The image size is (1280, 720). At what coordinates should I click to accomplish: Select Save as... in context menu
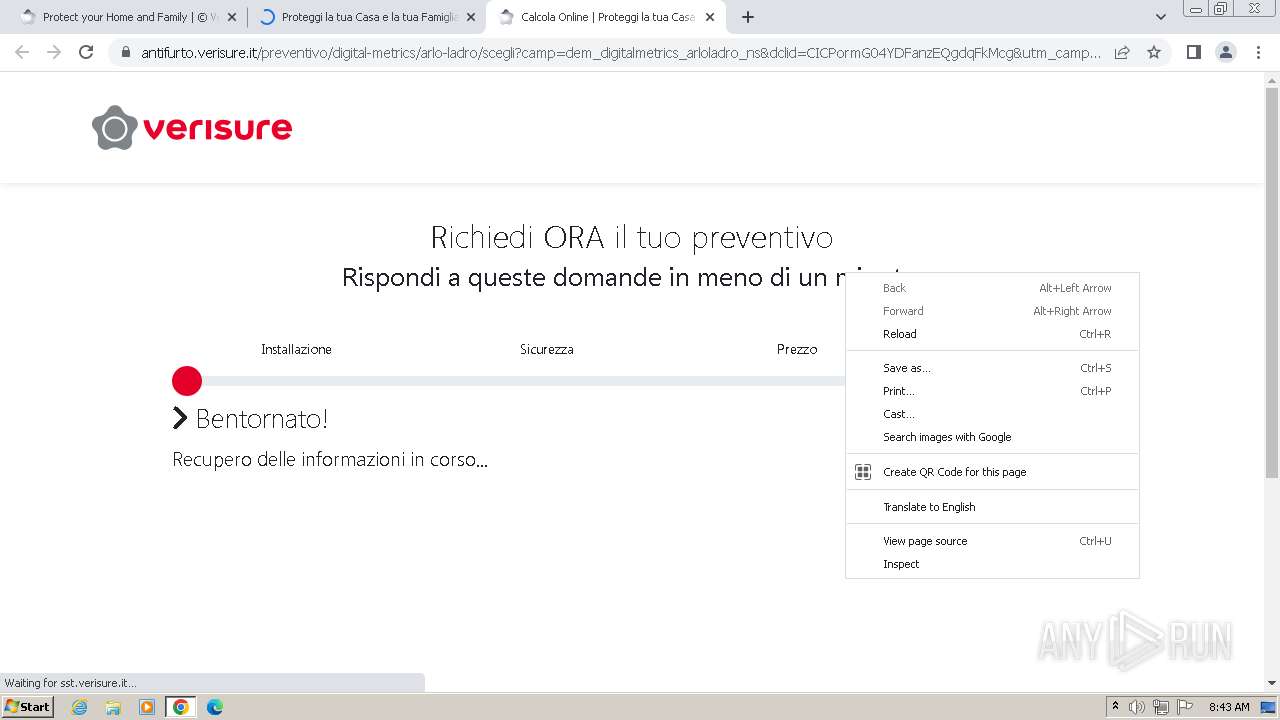[x=992, y=368]
